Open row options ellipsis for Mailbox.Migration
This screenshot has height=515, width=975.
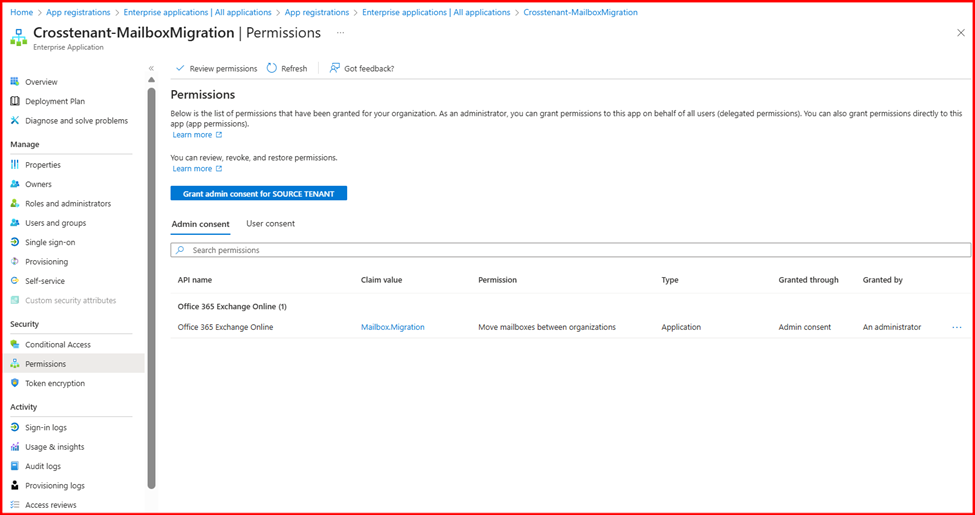point(957,328)
